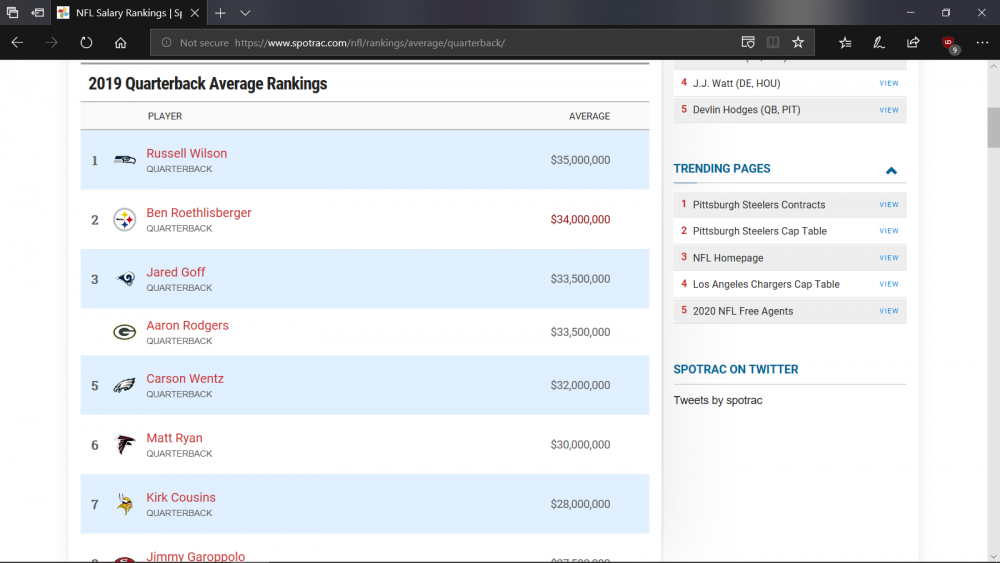Click the address bar URL

370,43
